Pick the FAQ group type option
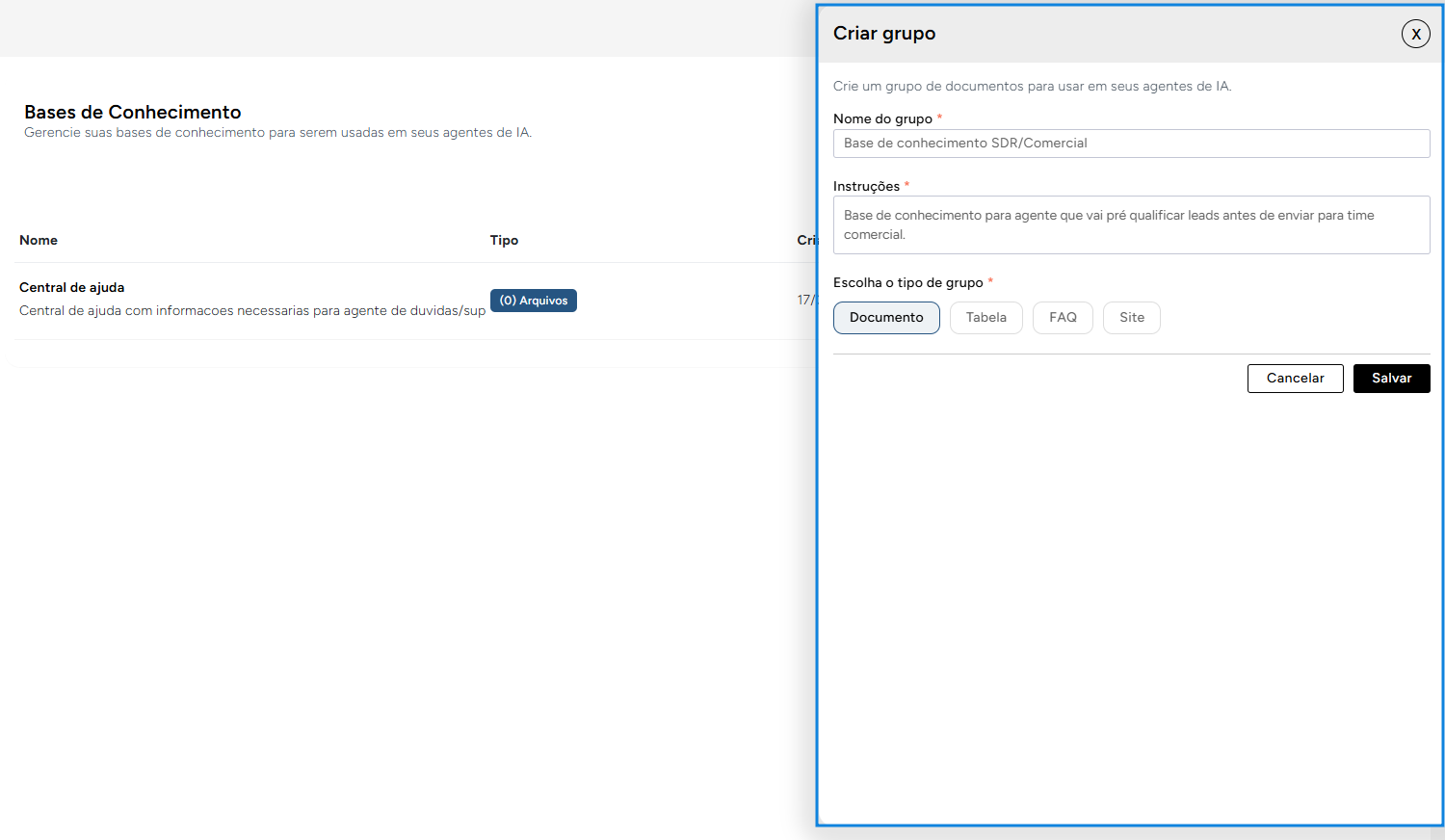Image resolution: width=1445 pixels, height=840 pixels. pos(1063,318)
